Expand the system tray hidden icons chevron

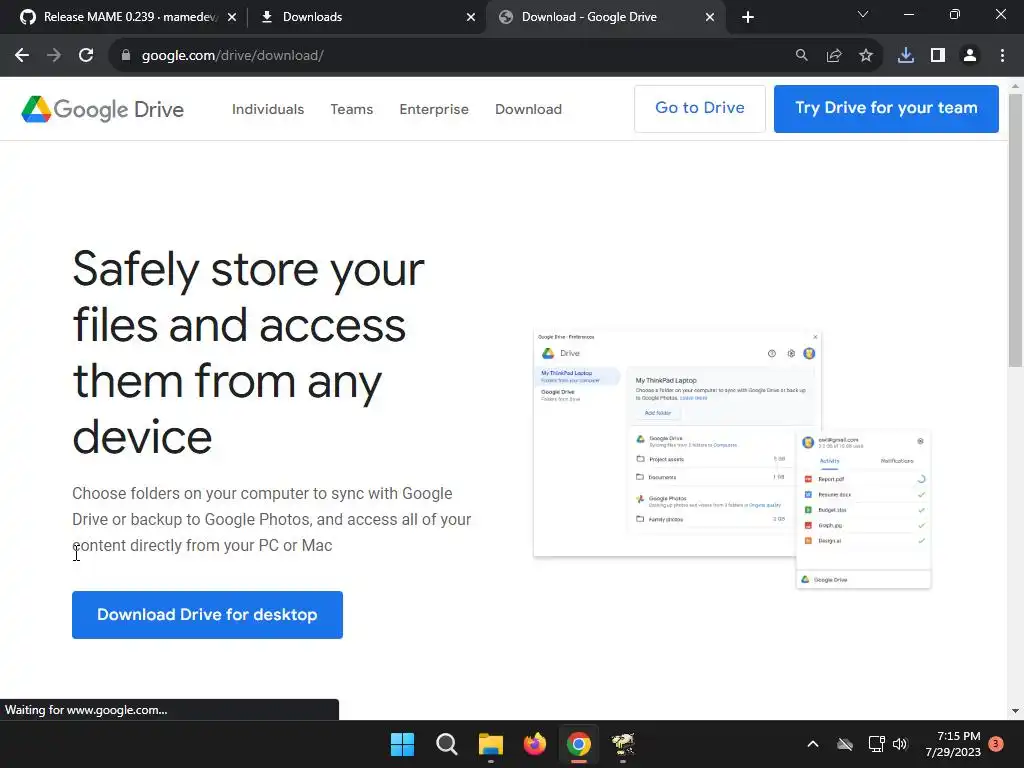(812, 744)
